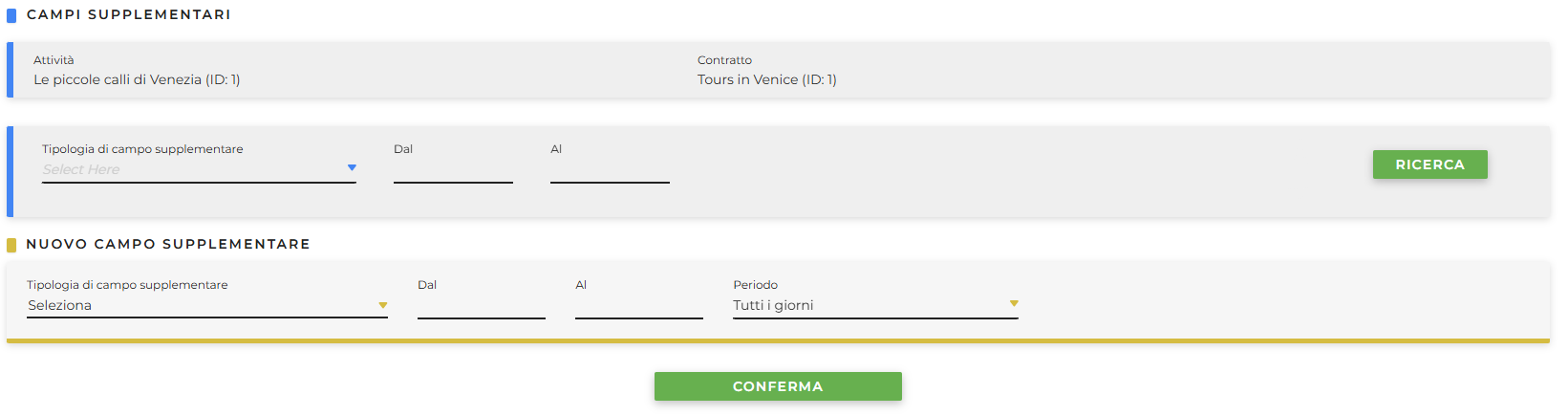Click the 'Contratto' field label
This screenshot has width=1568, height=416.
click(724, 60)
